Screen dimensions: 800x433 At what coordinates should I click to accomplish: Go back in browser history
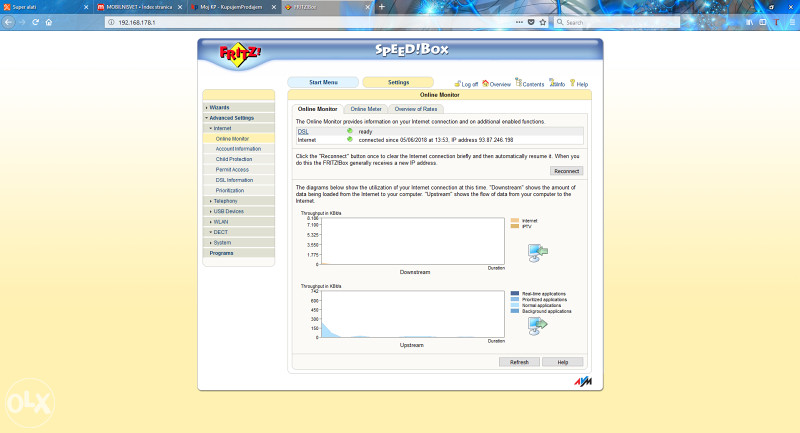(x=8, y=22)
